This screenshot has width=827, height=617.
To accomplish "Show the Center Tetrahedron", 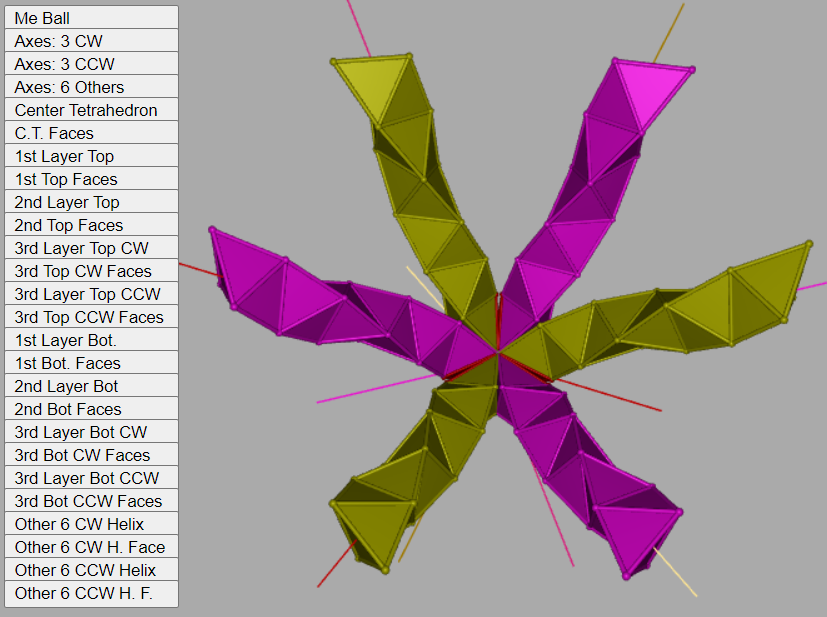I will [91, 110].
